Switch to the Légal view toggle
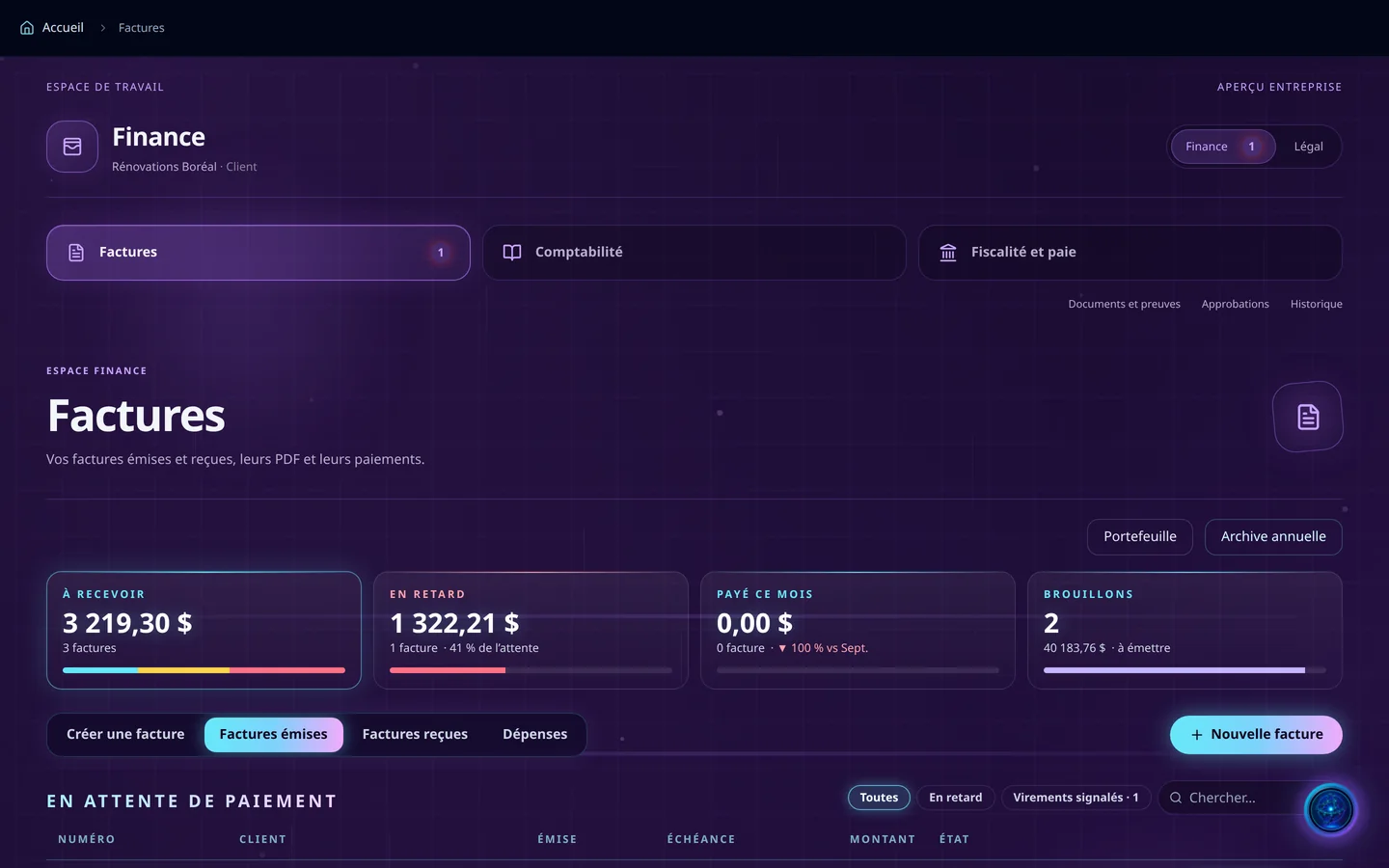The width and height of the screenshot is (1389, 868). pos(1308,147)
